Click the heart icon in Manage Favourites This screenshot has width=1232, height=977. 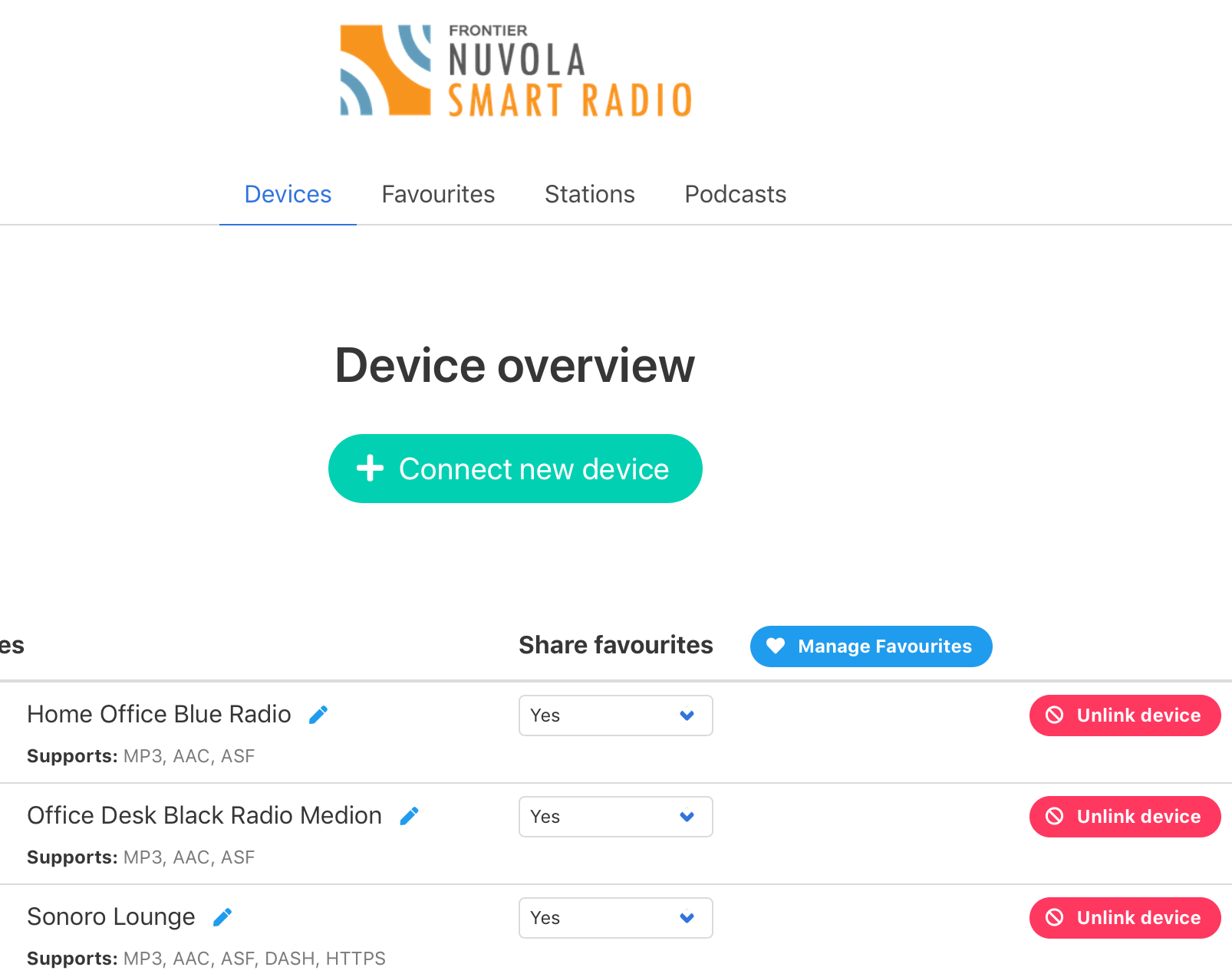point(776,646)
